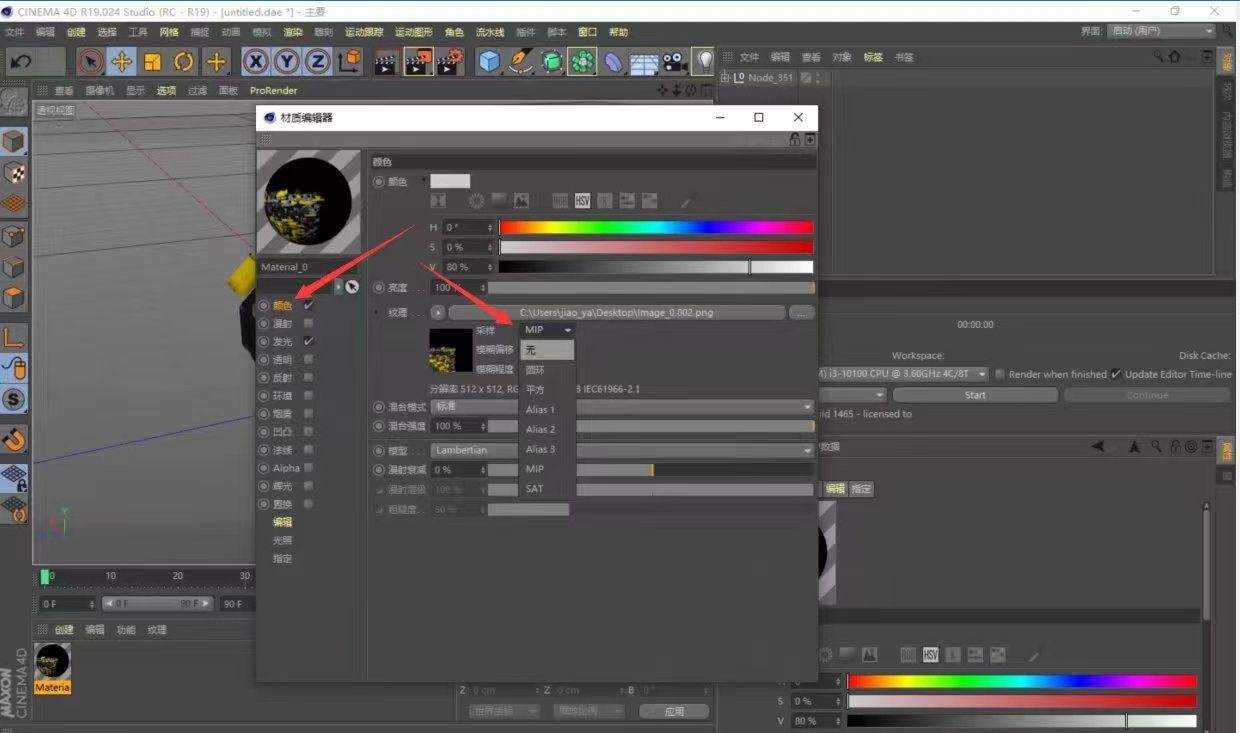Toggle Render when finished checkbox
This screenshot has height=733, width=1240.
pyautogui.click(x=1000, y=374)
